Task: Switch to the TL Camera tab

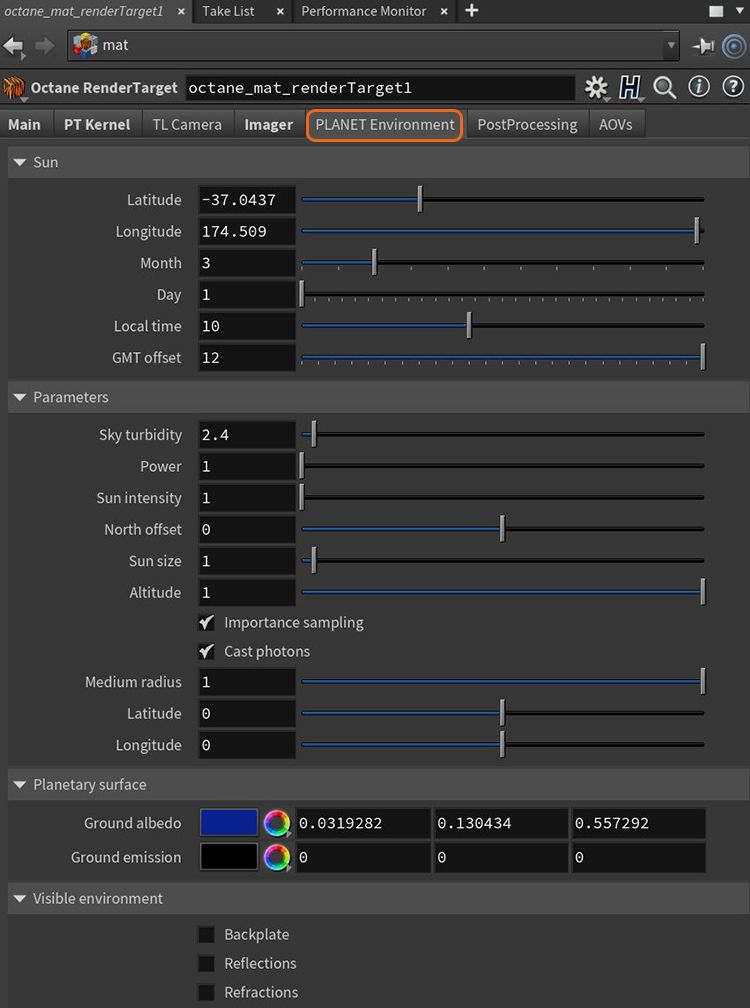Action: [x=187, y=125]
